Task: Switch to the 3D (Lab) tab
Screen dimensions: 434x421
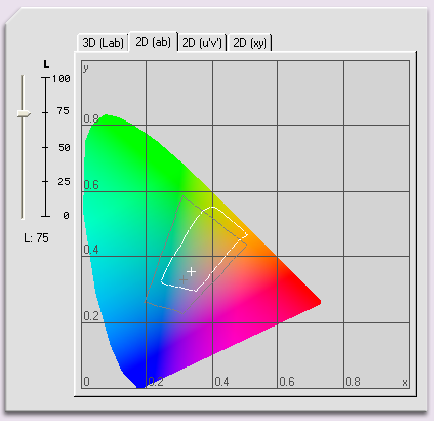Action: [x=103, y=43]
